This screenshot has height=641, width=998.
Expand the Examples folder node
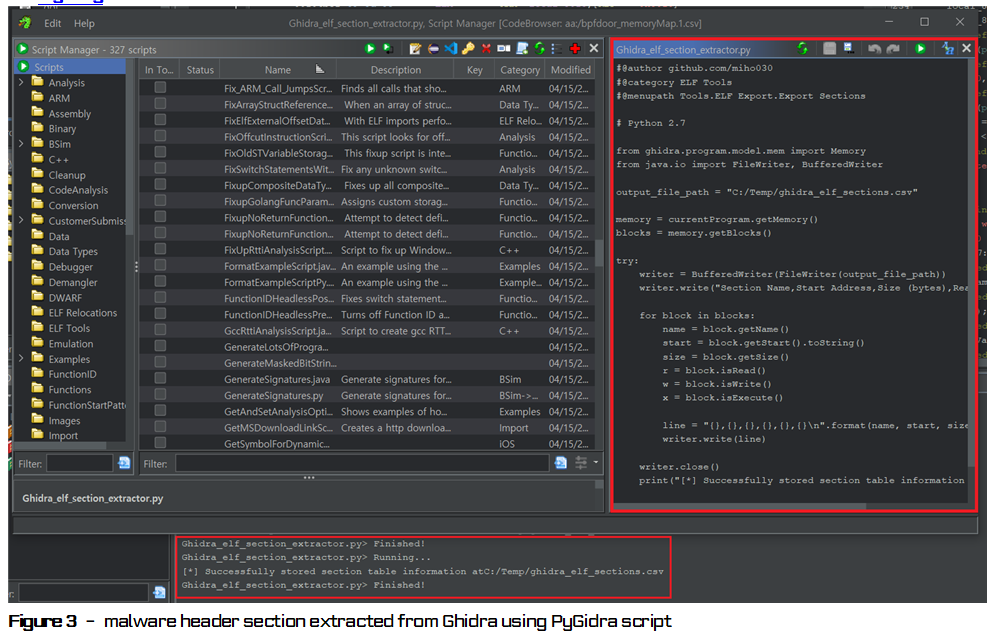click(21, 358)
